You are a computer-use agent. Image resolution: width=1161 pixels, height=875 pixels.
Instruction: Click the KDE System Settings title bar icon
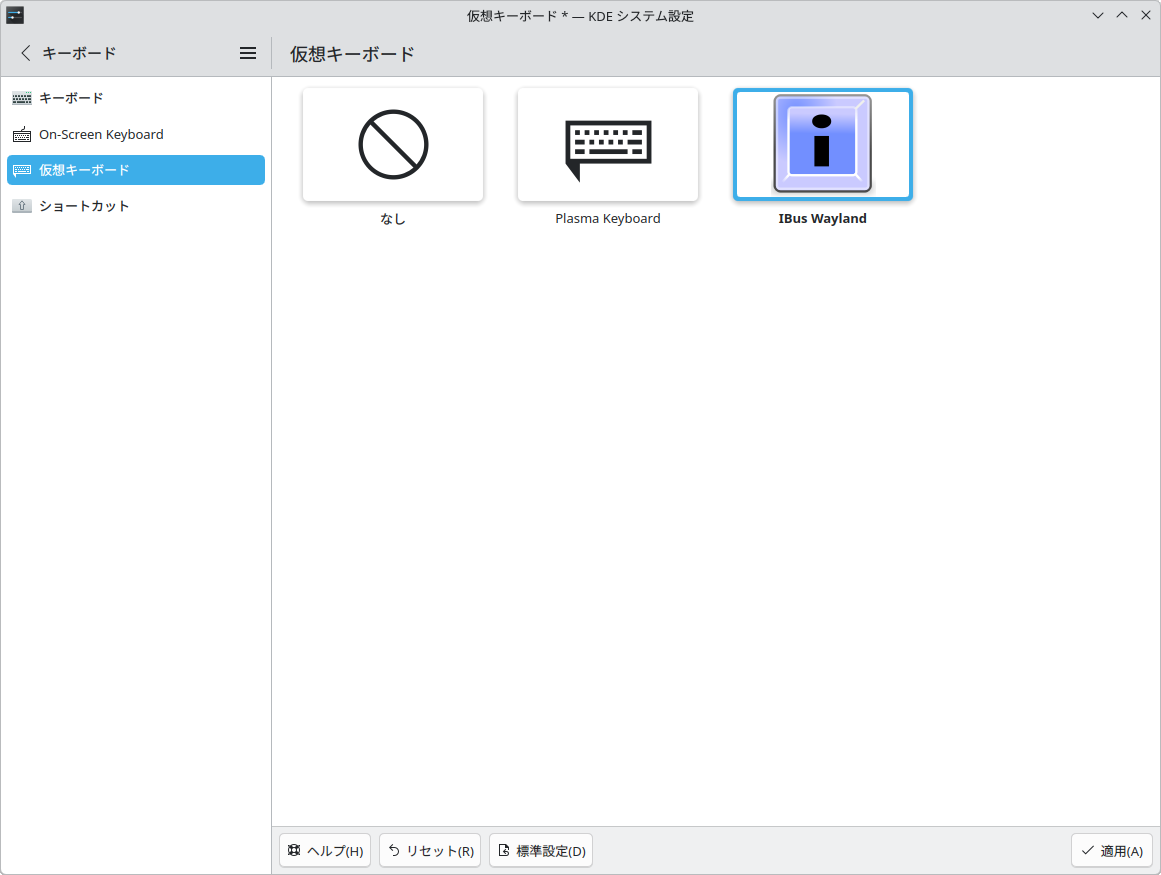[15, 15]
